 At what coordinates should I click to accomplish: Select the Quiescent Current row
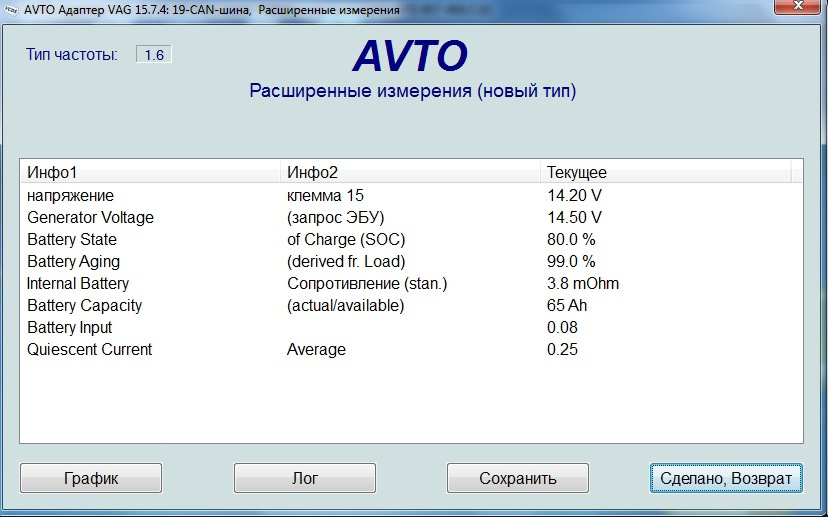[x=411, y=350]
